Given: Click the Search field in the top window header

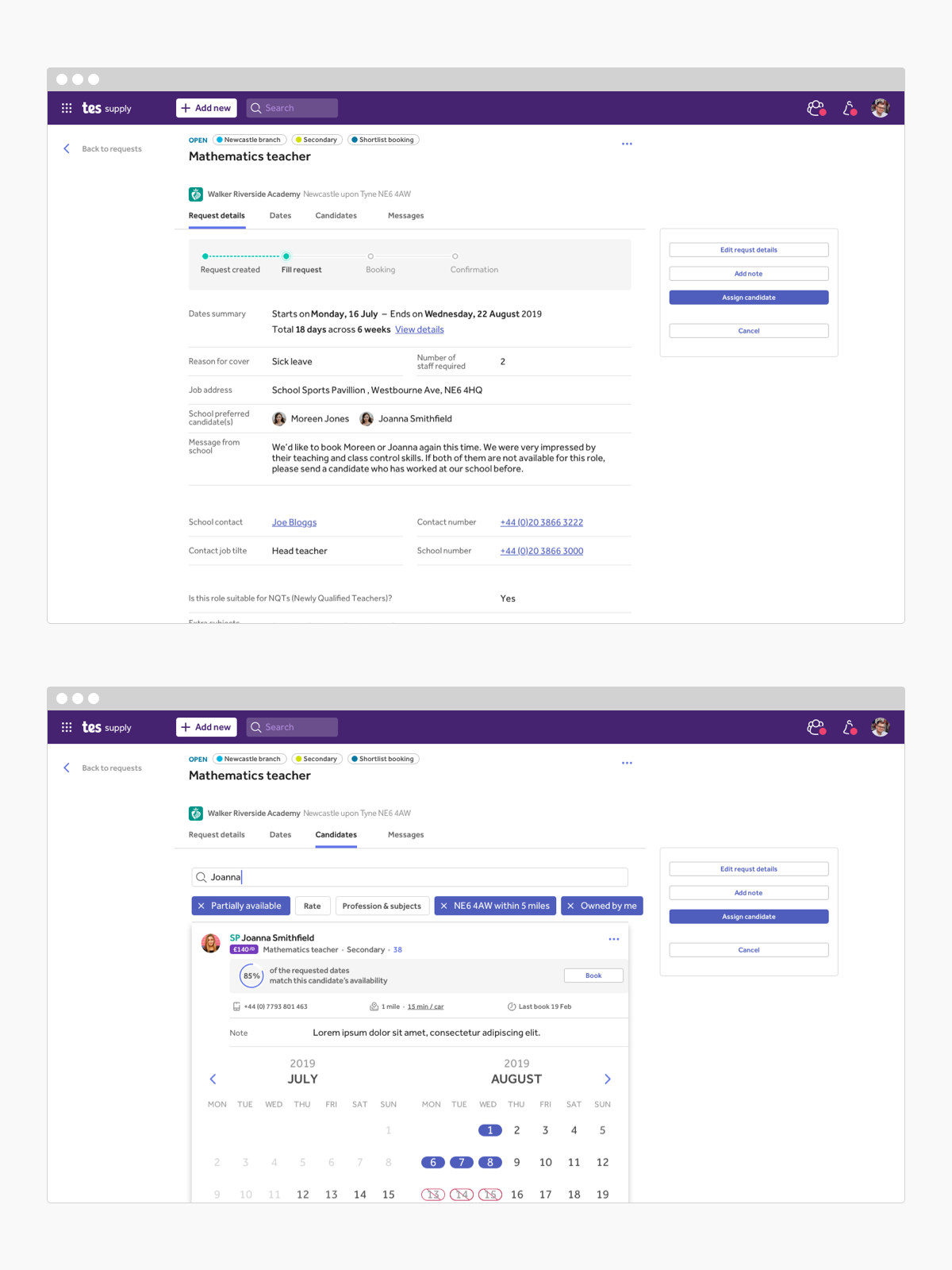Looking at the screenshot, I should (292, 108).
